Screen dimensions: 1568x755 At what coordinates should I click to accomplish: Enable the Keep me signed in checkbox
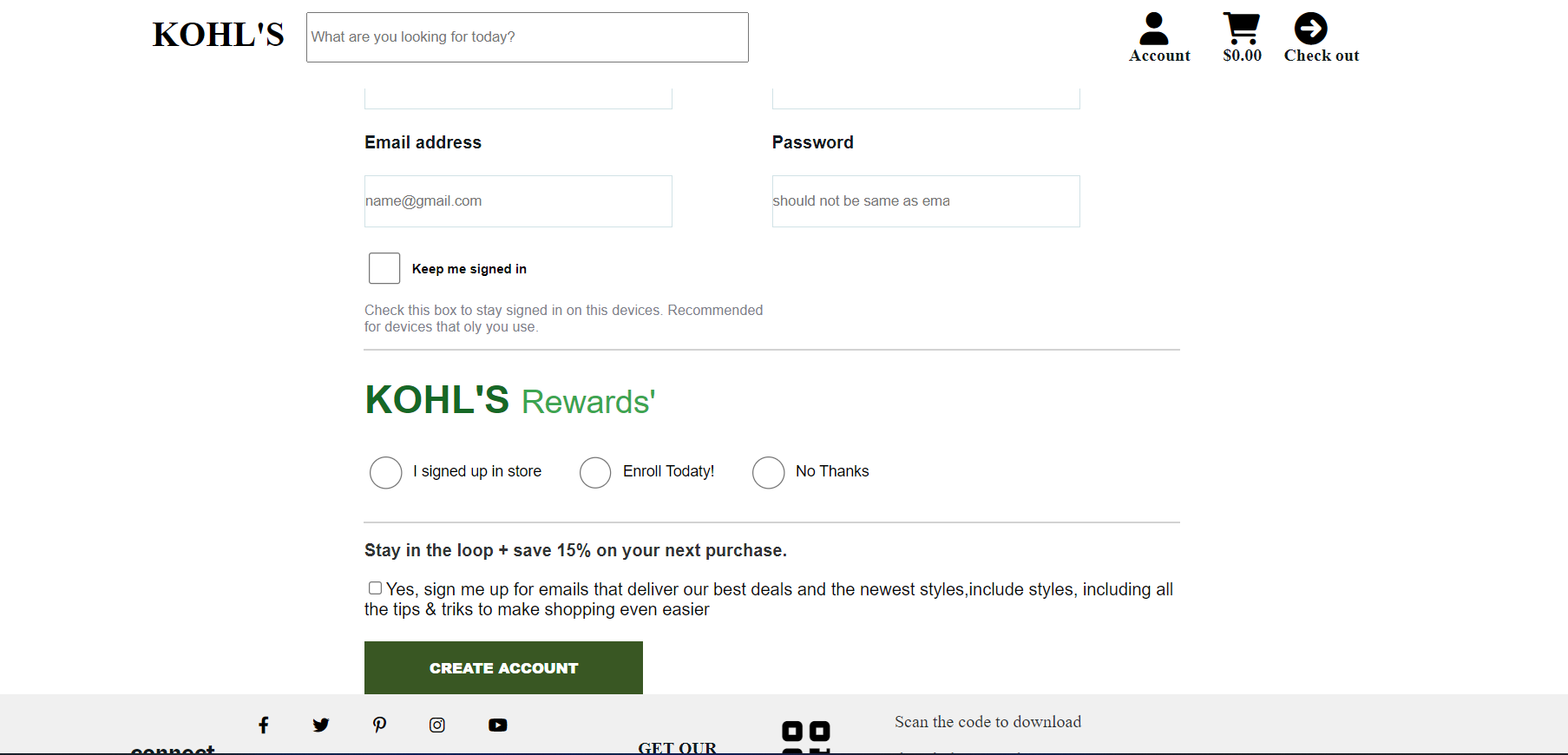click(384, 268)
